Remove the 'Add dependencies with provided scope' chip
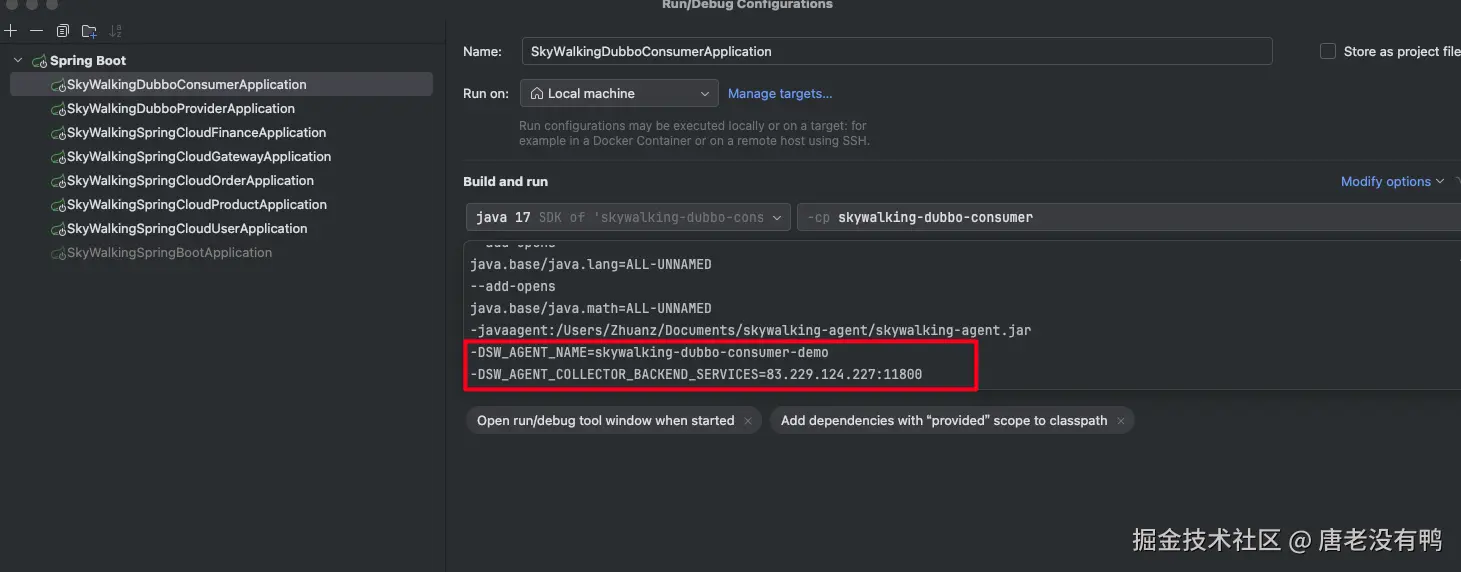The height and width of the screenshot is (572, 1461). click(1121, 421)
